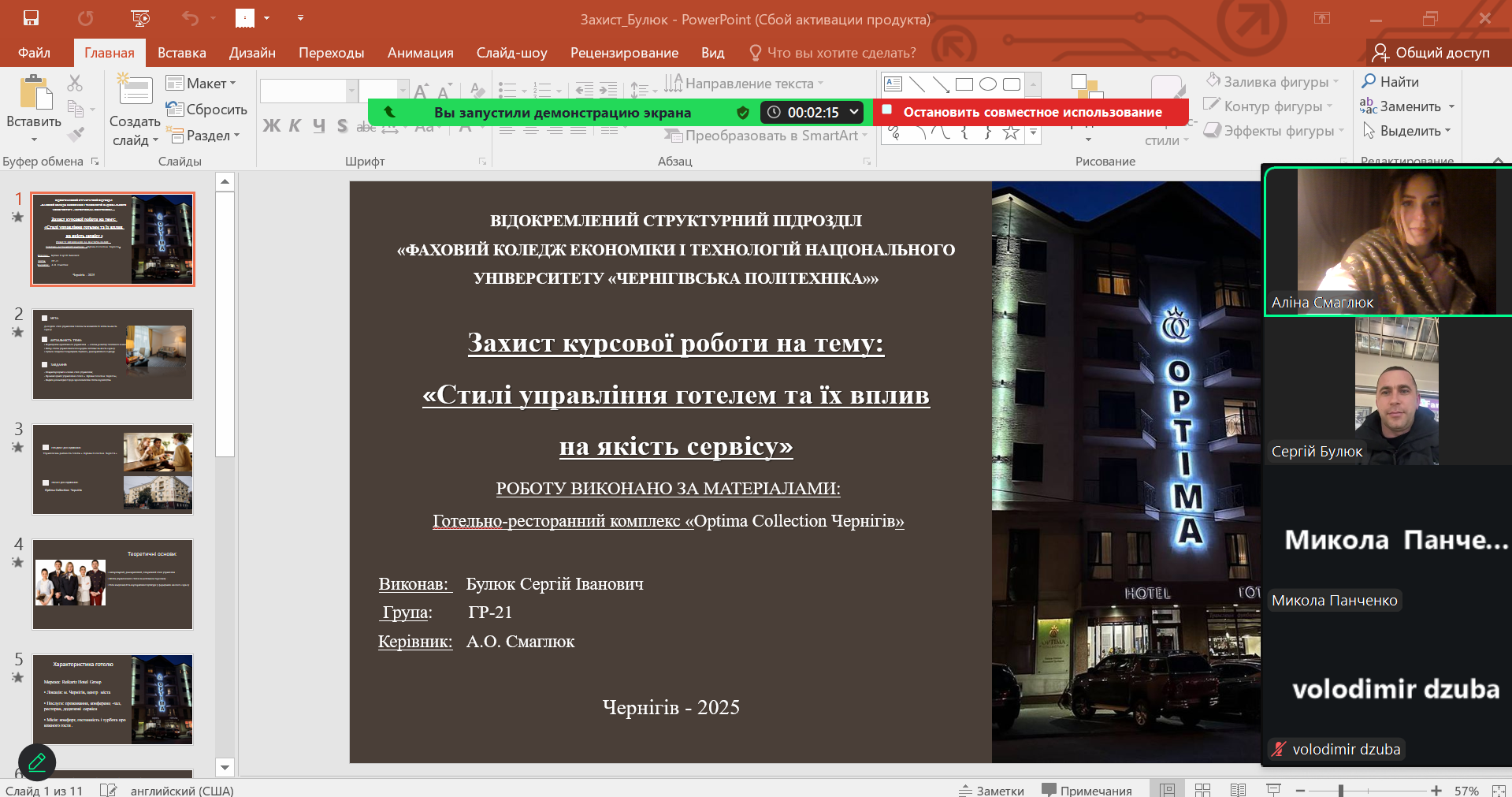Switch to Slide Sorter view
The image size is (1512, 797).
(x=1202, y=790)
